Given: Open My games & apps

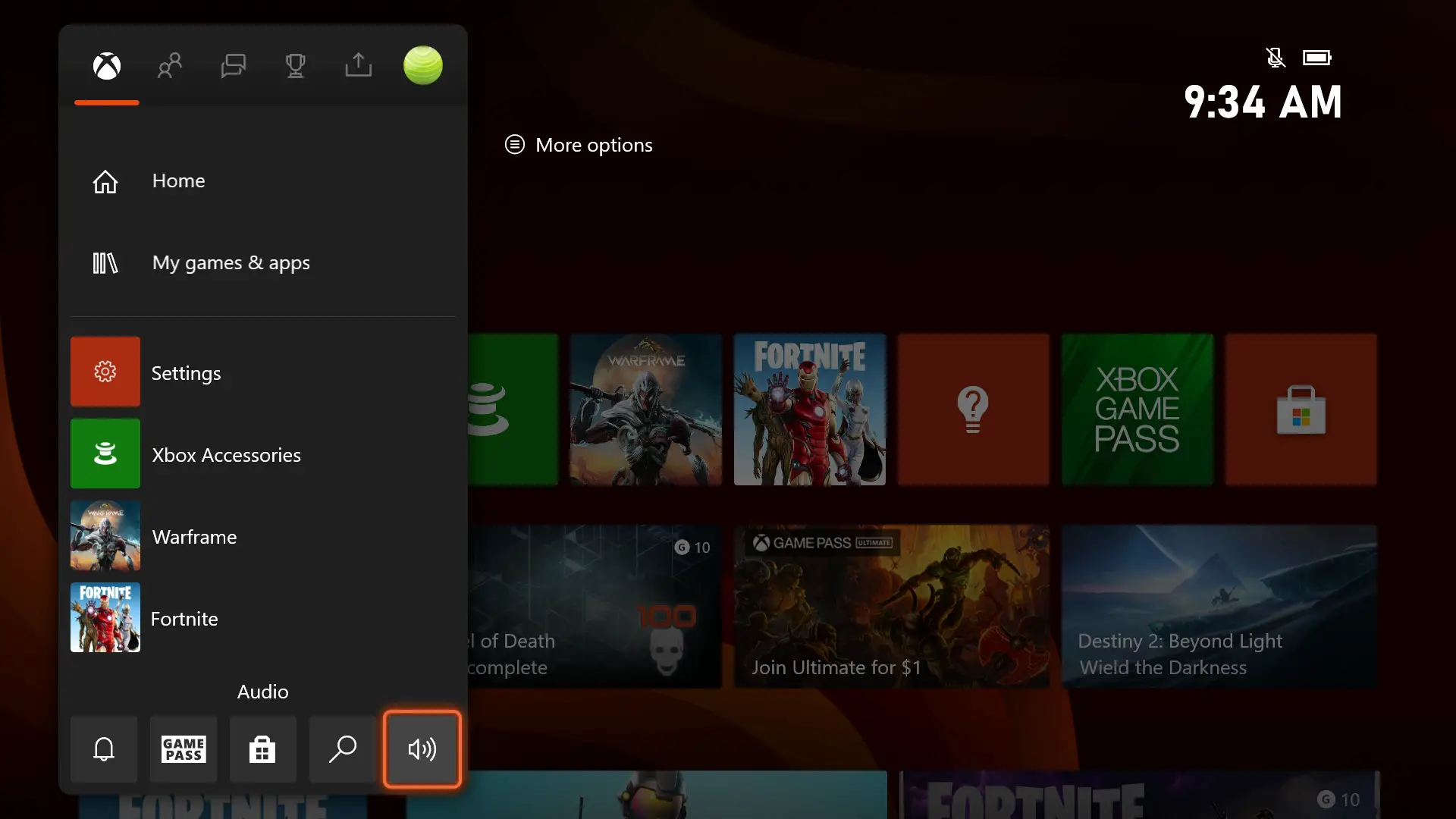Looking at the screenshot, I should (x=231, y=263).
